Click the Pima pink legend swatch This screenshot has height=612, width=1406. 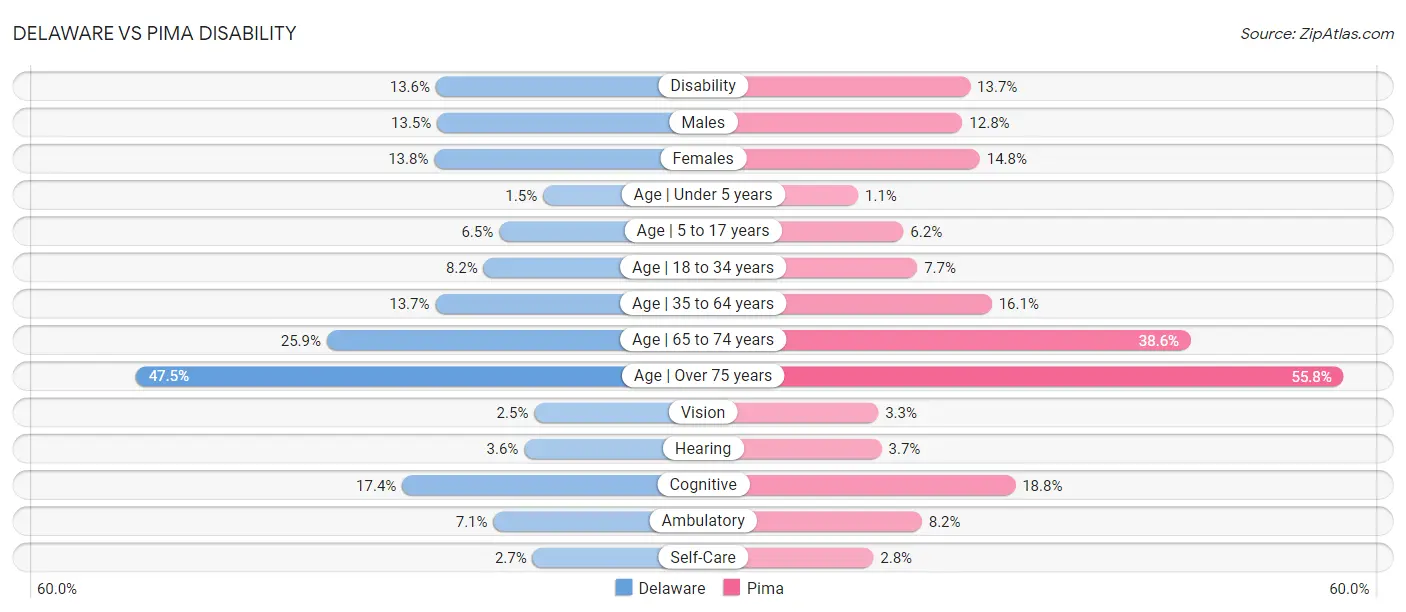731,588
